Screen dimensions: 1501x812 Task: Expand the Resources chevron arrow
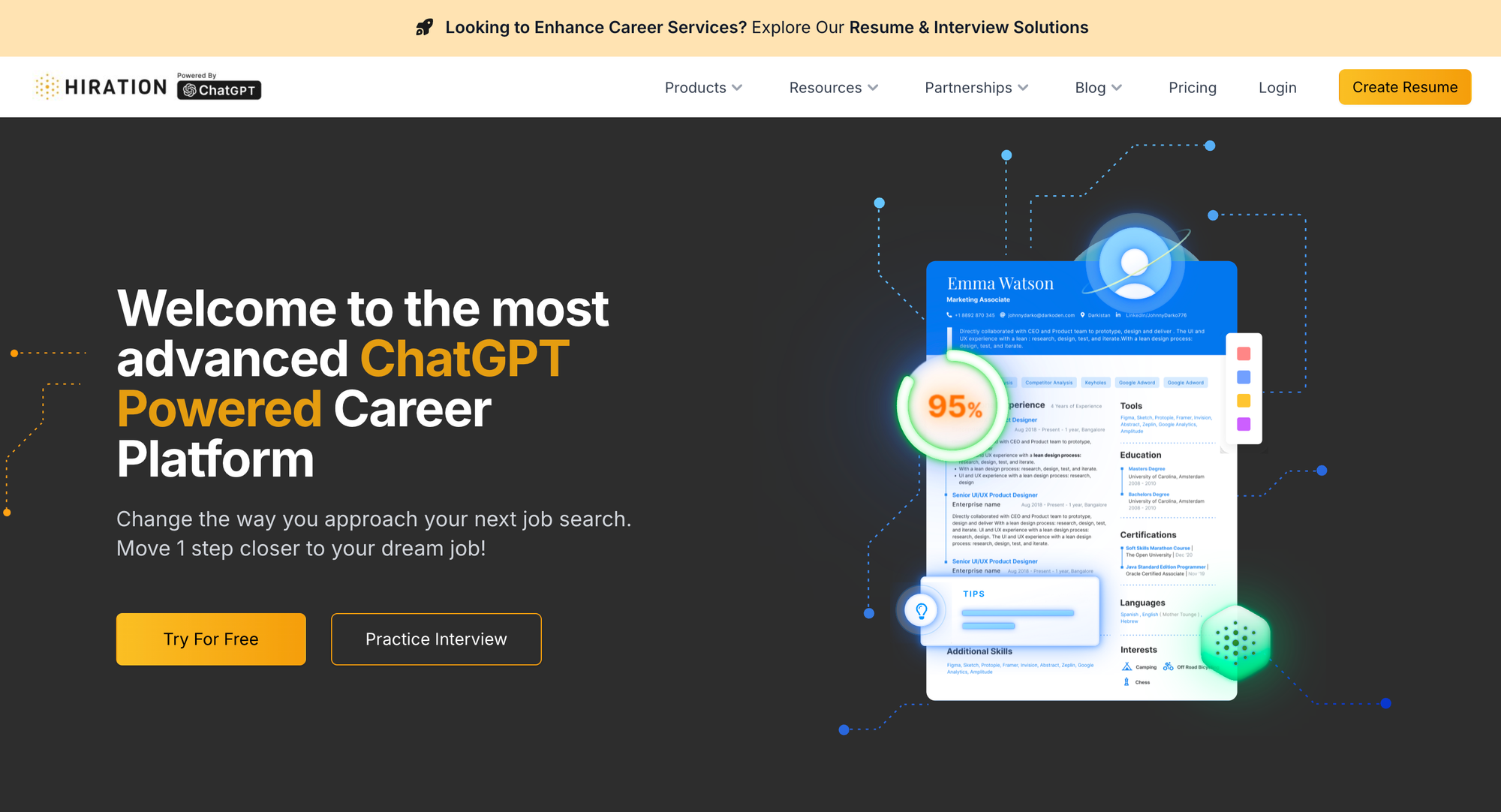(x=873, y=88)
